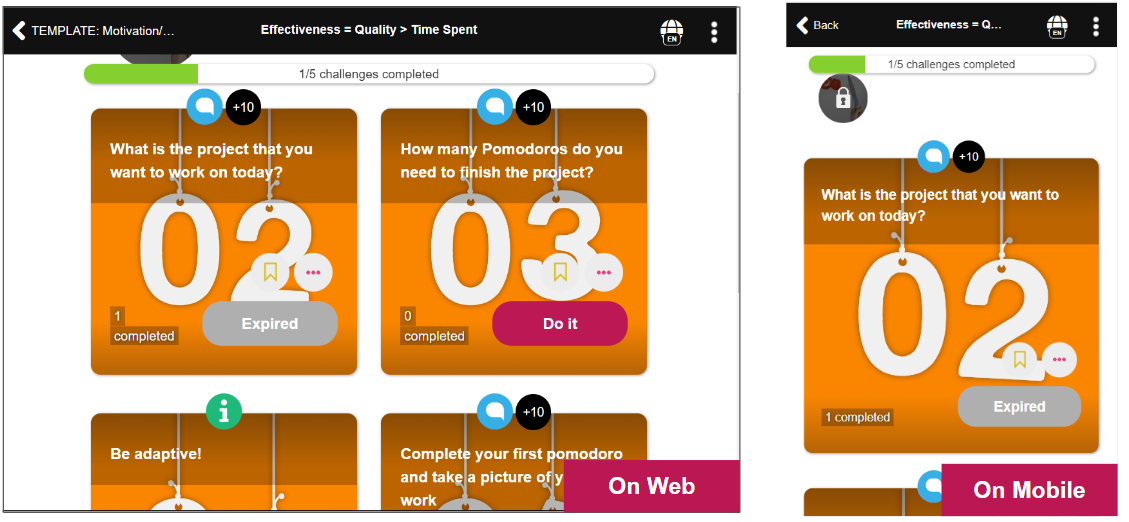
Task: Click chat bubble icon above Pomodoros card
Action: pos(495,107)
